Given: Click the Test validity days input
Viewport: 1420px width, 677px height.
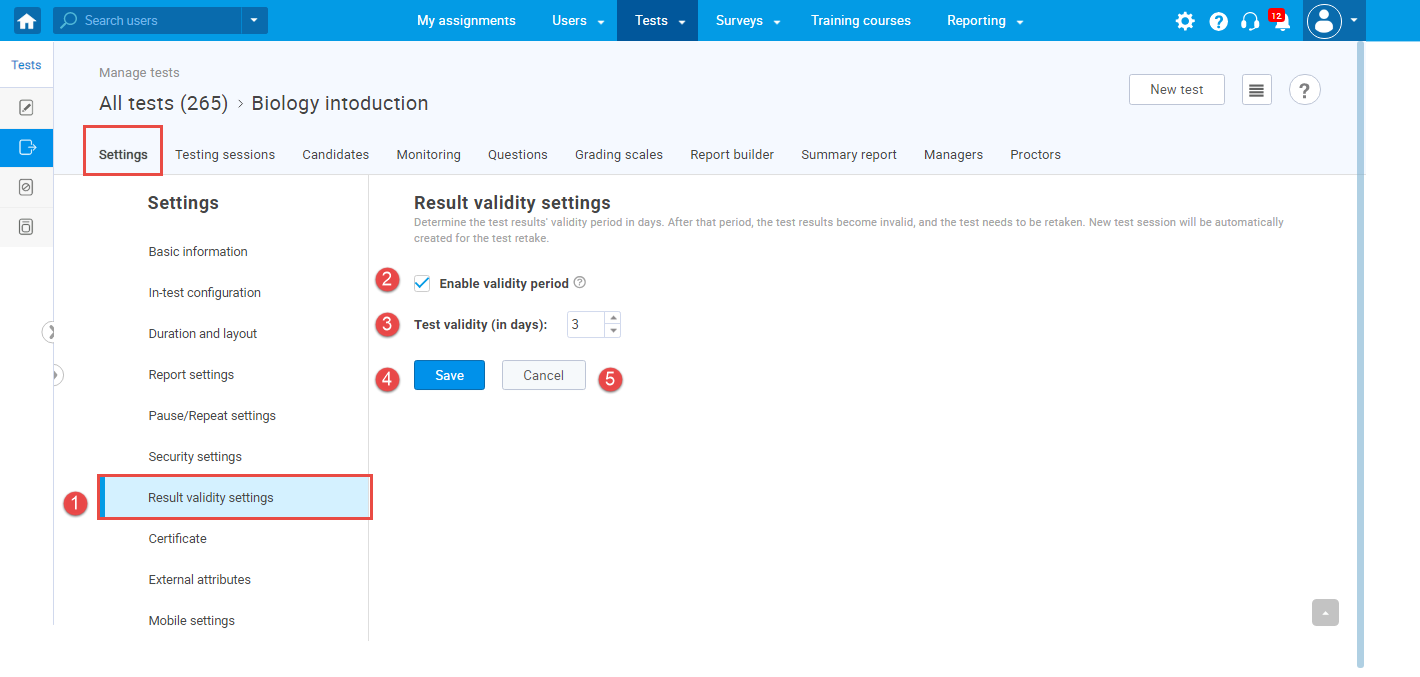Looking at the screenshot, I should pyautogui.click(x=586, y=324).
